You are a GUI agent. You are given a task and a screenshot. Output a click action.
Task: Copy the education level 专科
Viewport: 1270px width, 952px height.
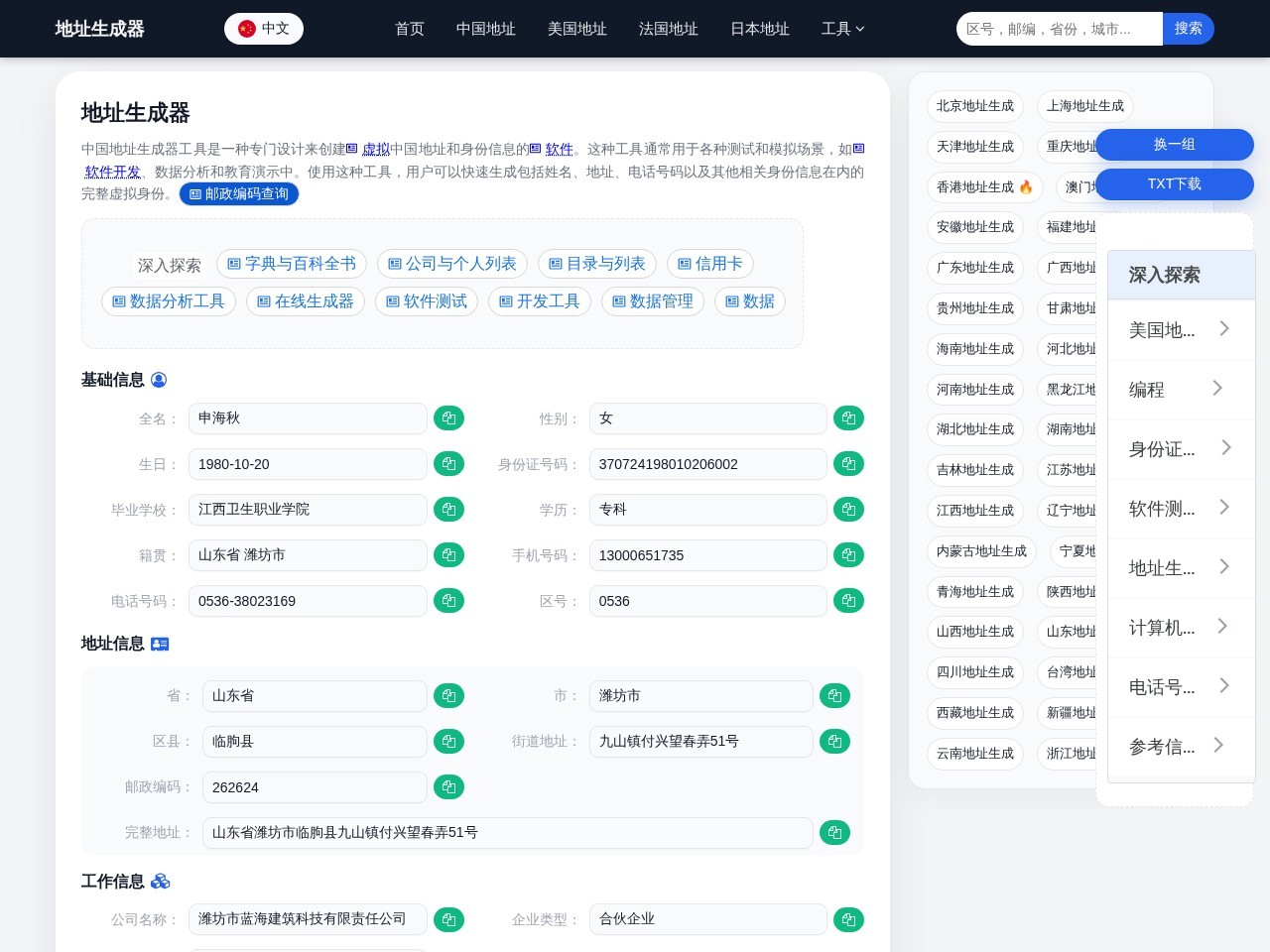[x=848, y=510]
